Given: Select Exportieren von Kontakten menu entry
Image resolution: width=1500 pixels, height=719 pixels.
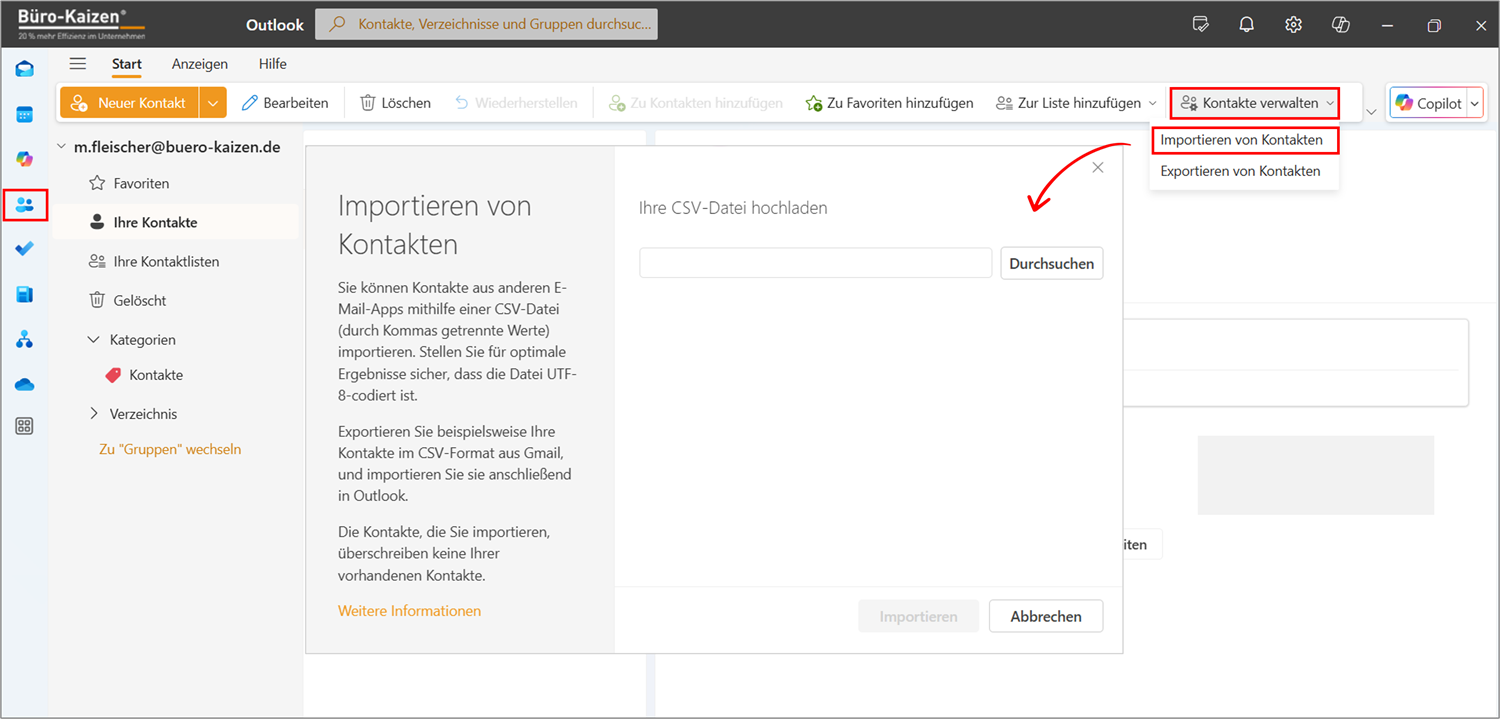Looking at the screenshot, I should pos(1240,171).
